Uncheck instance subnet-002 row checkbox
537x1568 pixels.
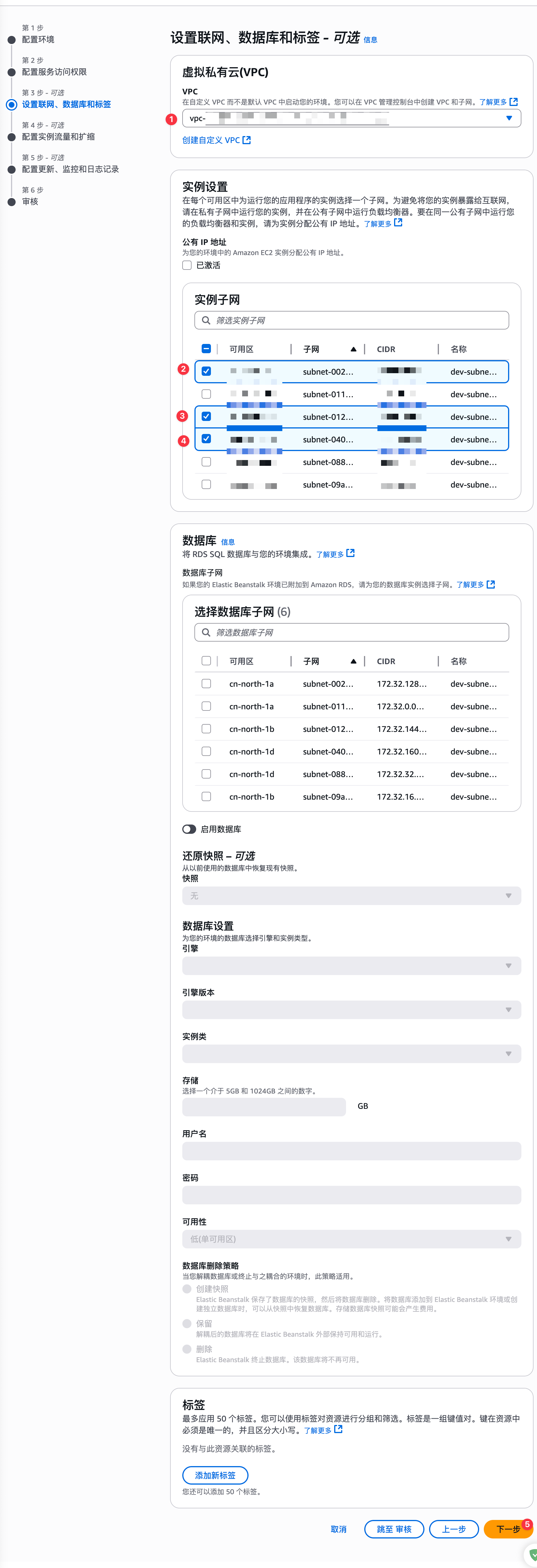point(206,371)
